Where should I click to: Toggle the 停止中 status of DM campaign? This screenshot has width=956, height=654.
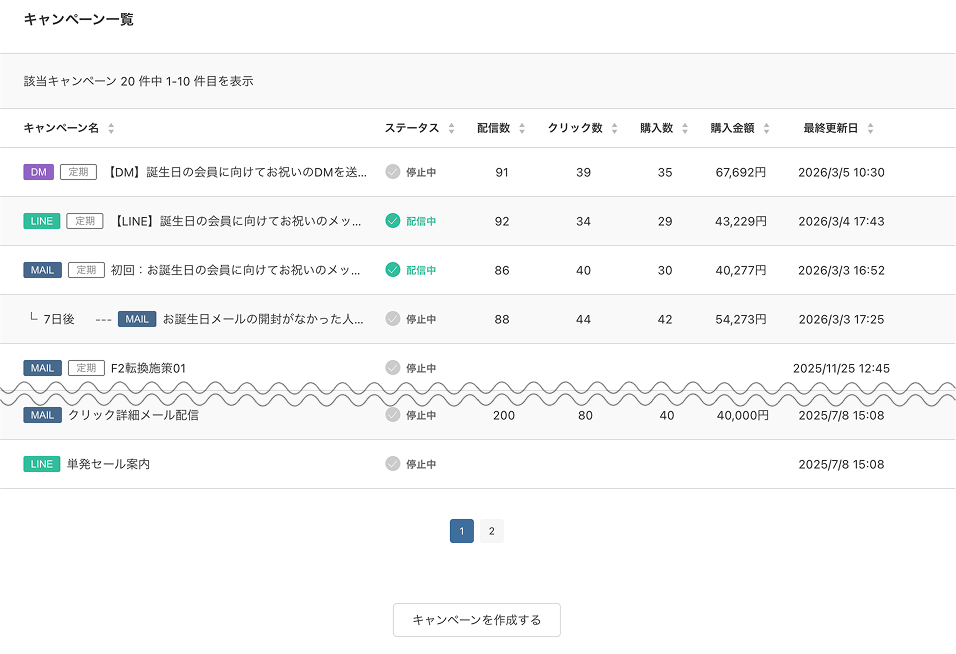393,172
